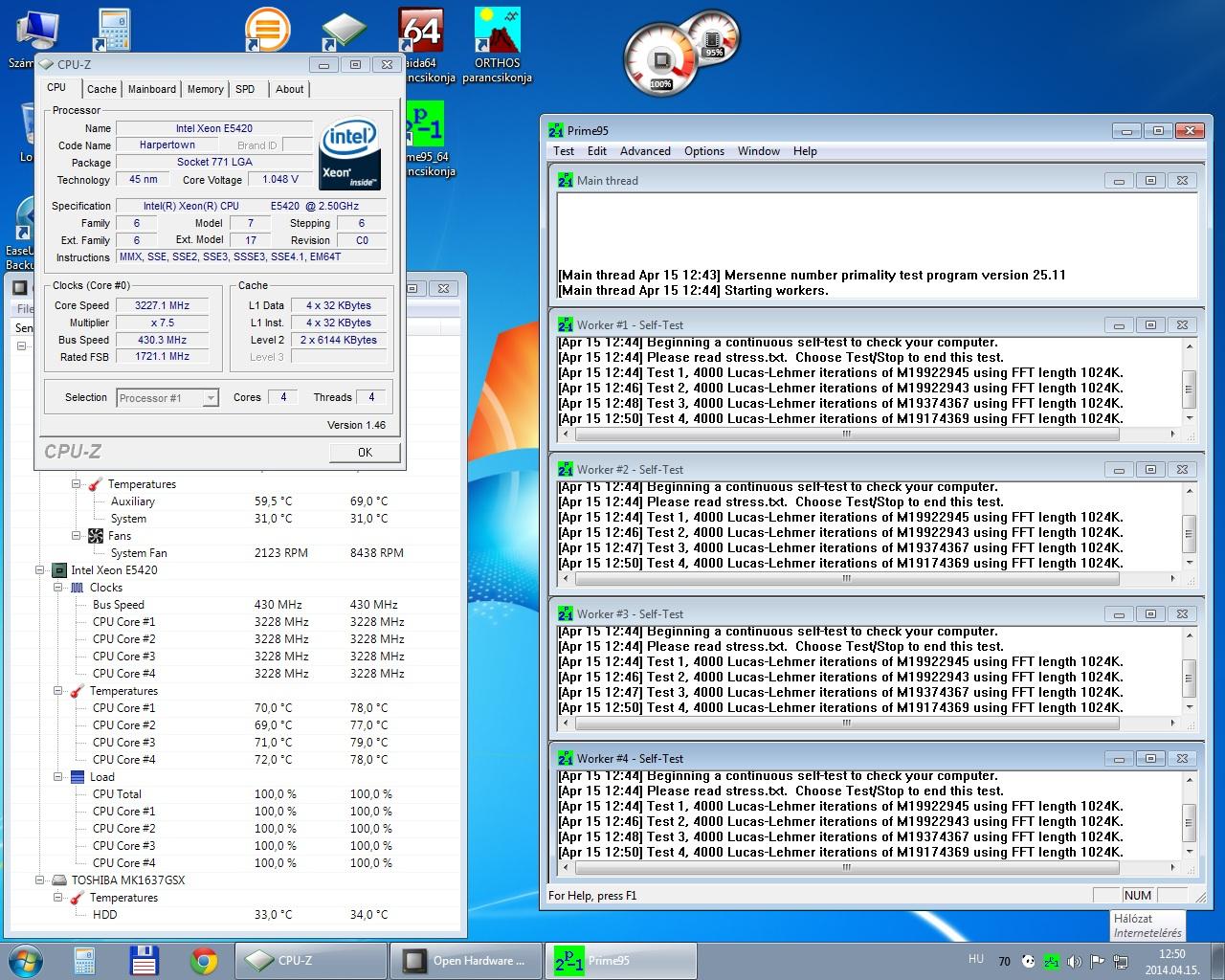Viewport: 1225px width, 980px height.
Task: Click the Fans fan icon in the tree
Action: pos(96,536)
